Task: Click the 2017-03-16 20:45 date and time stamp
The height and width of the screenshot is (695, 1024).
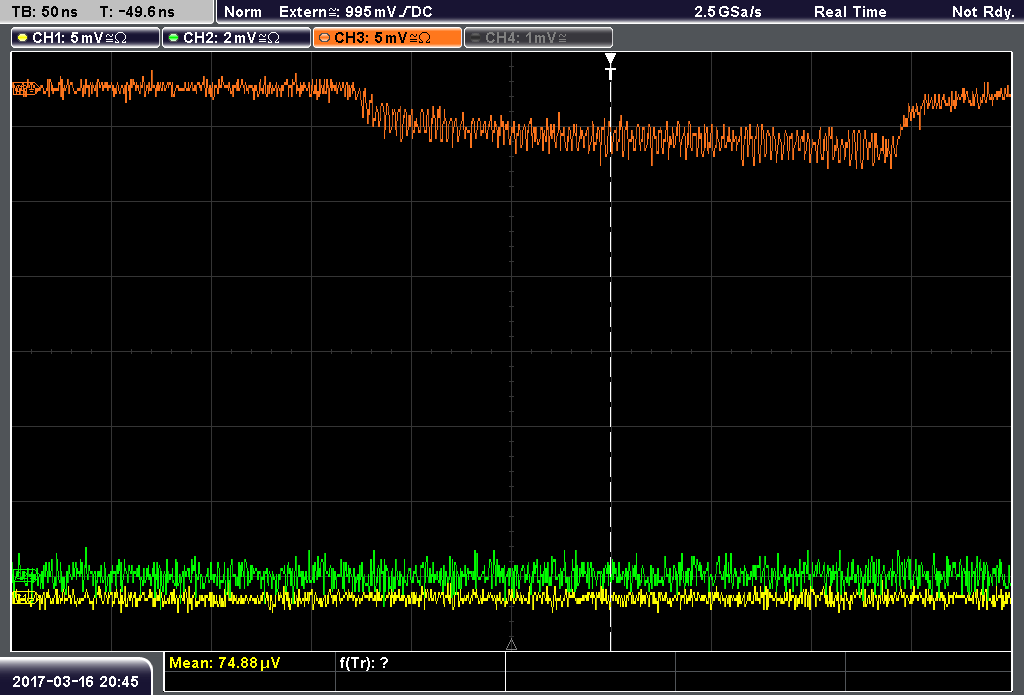Action: click(75, 682)
